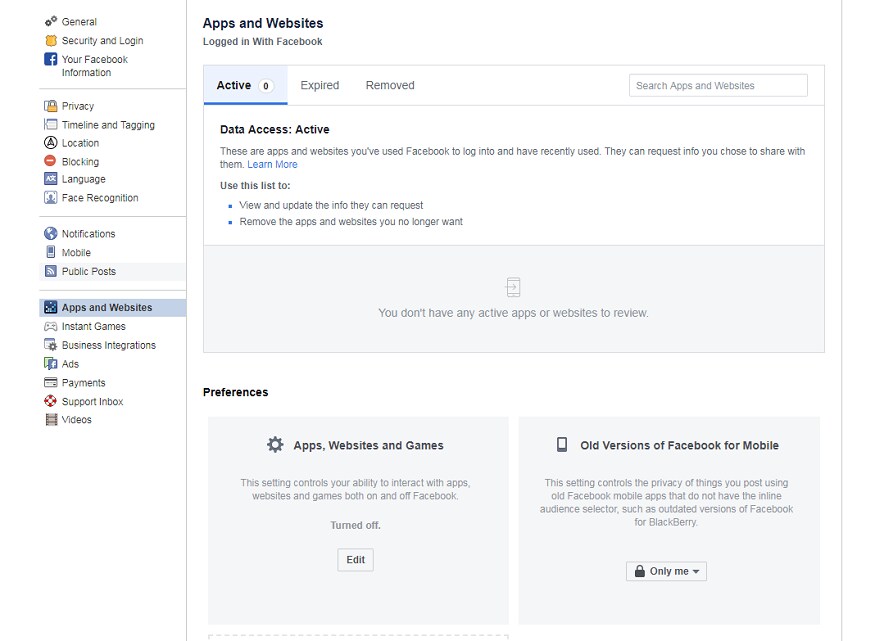Click the Payments card icon

pyautogui.click(x=51, y=383)
